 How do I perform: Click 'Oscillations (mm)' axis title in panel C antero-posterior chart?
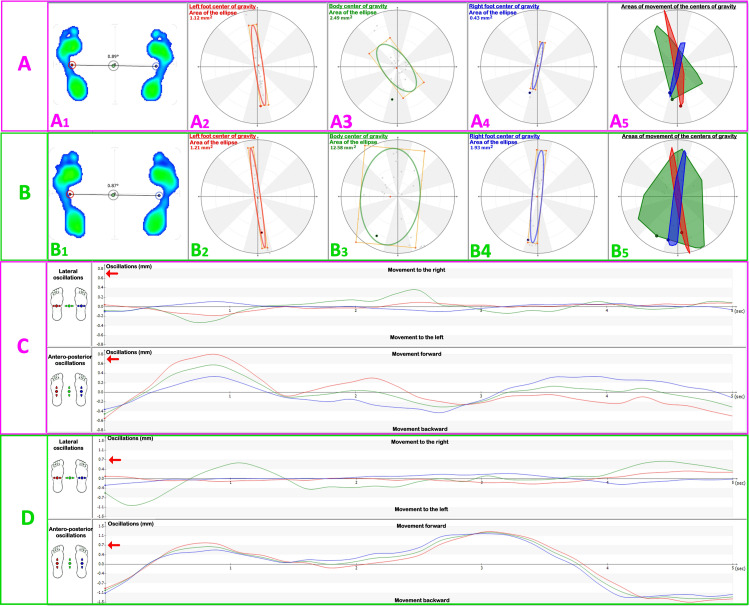(x=129, y=352)
